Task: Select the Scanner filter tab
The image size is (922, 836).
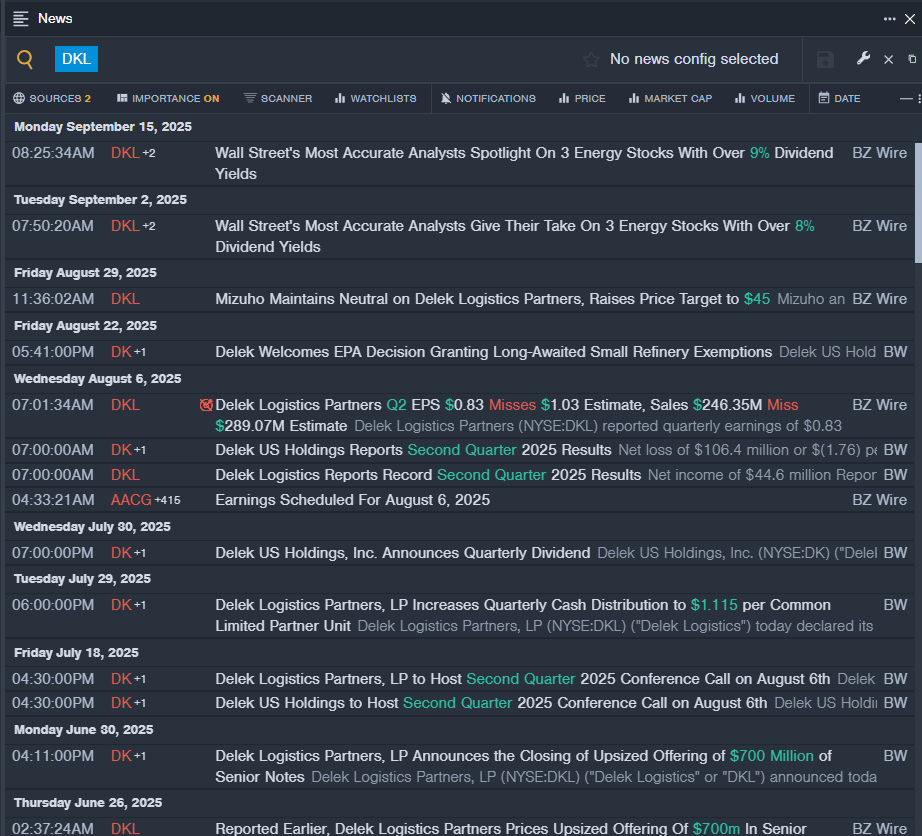Action: 278,98
